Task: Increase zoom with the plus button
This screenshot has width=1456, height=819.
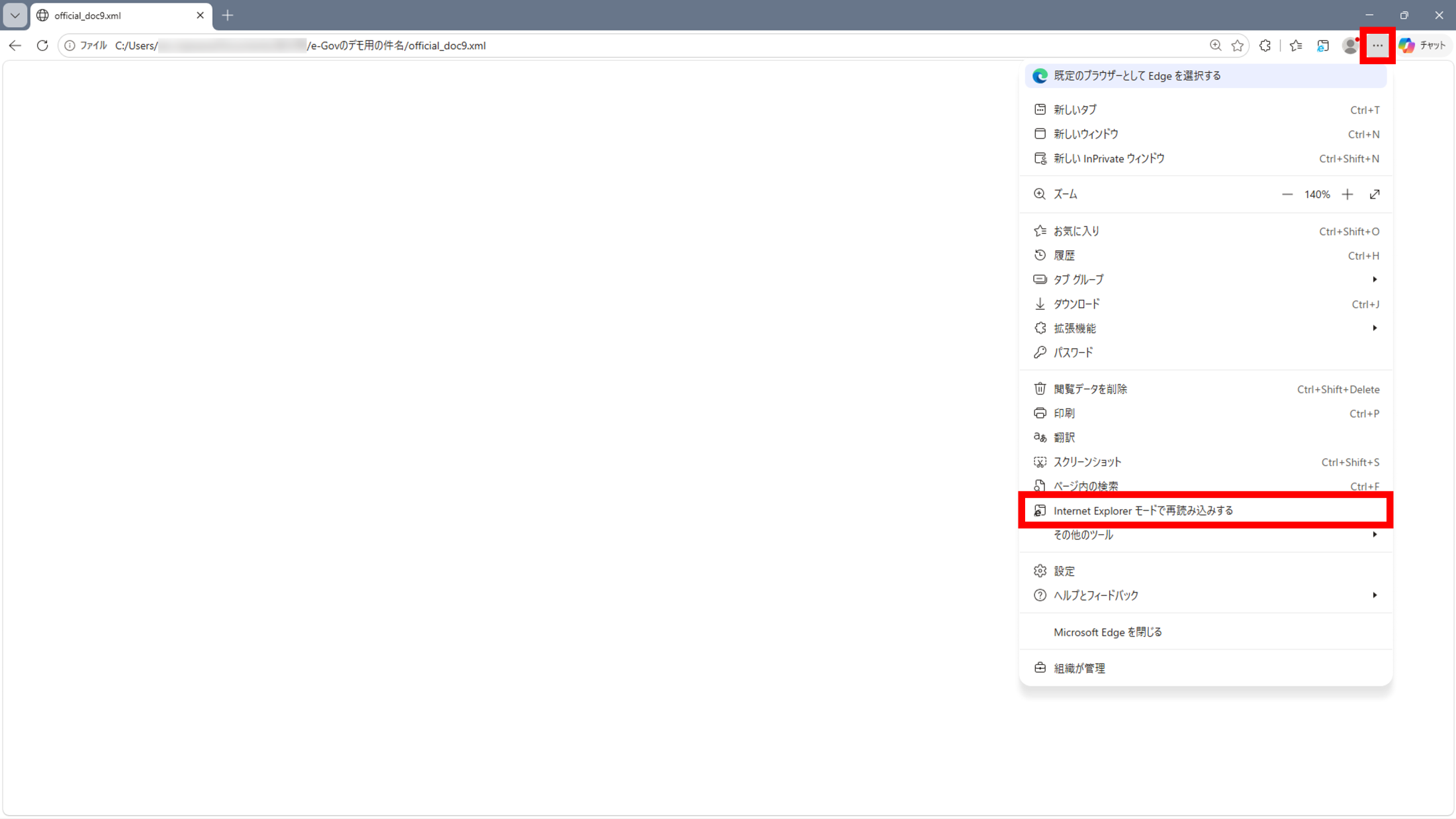Action: 1347,195
